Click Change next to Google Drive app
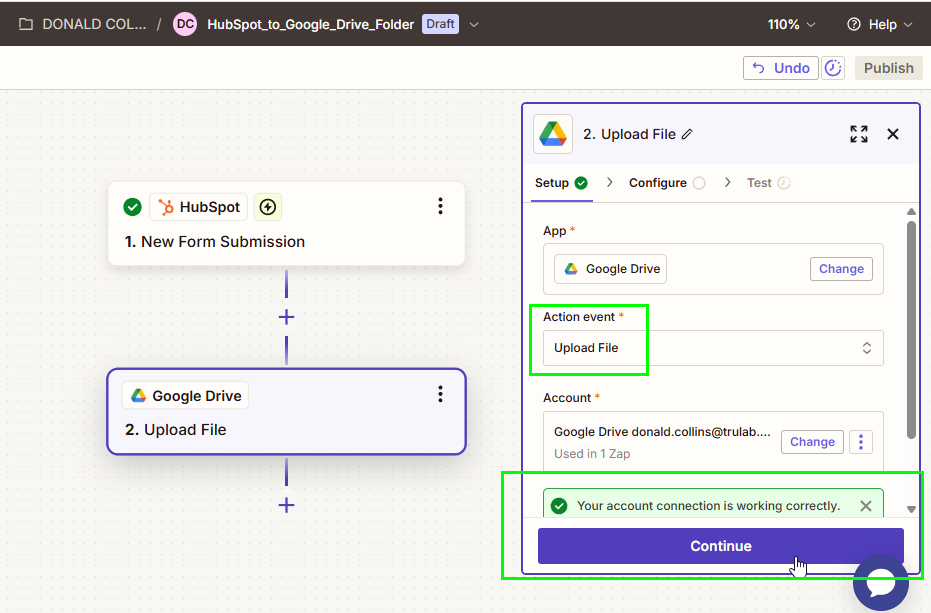Image resolution: width=931 pixels, height=613 pixels. 841,269
